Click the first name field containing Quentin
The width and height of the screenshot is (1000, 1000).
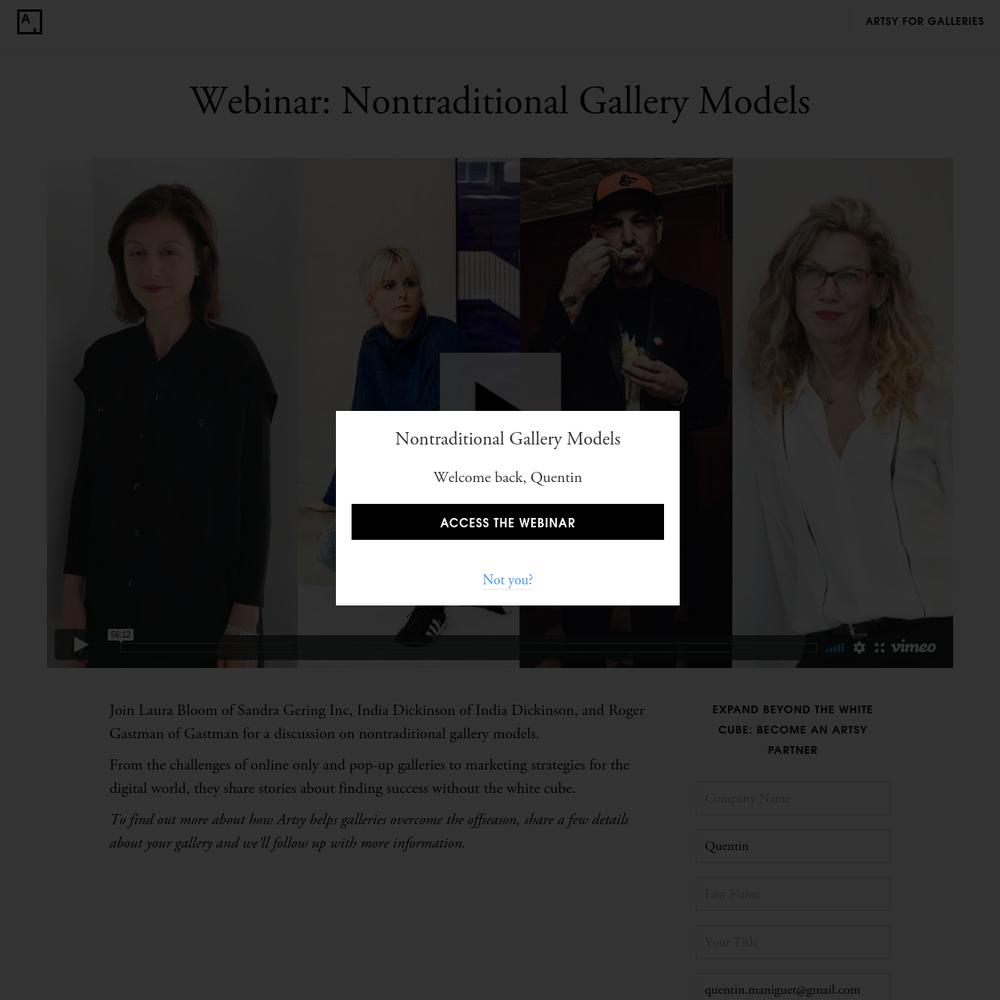(x=793, y=846)
